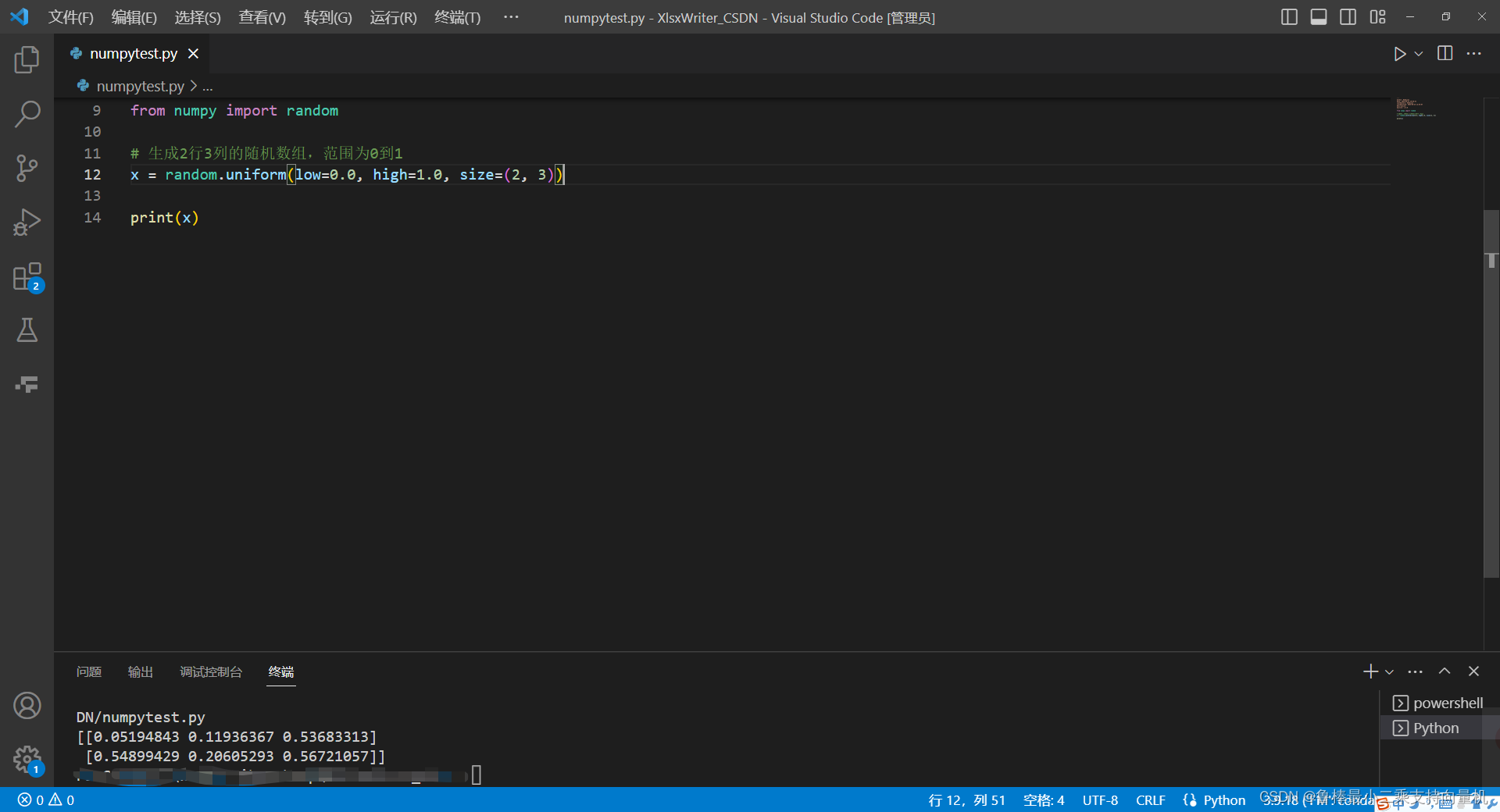Click random.uniform call on line 12

tap(226, 174)
